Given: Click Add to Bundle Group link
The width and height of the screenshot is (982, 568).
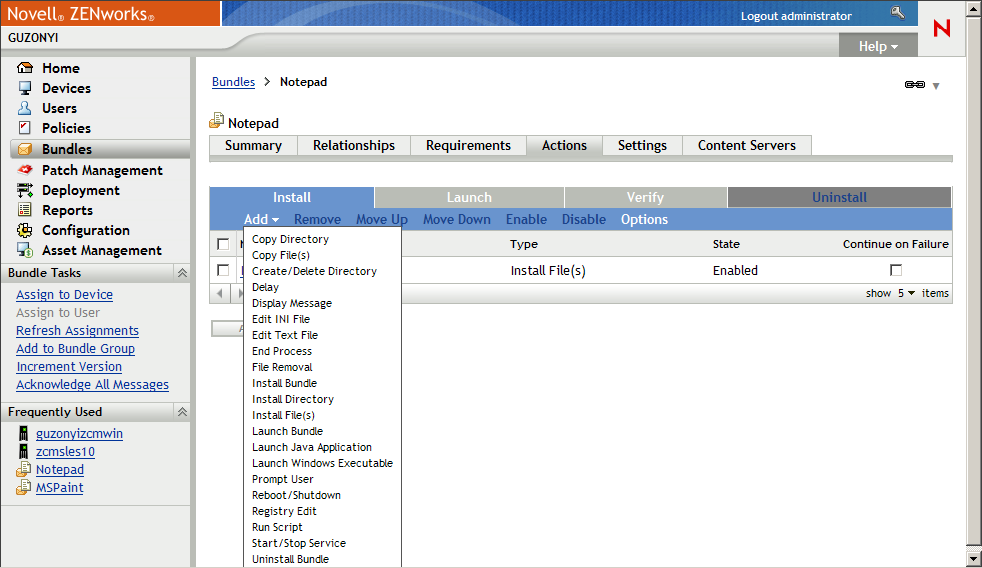Looking at the screenshot, I should (76, 349).
